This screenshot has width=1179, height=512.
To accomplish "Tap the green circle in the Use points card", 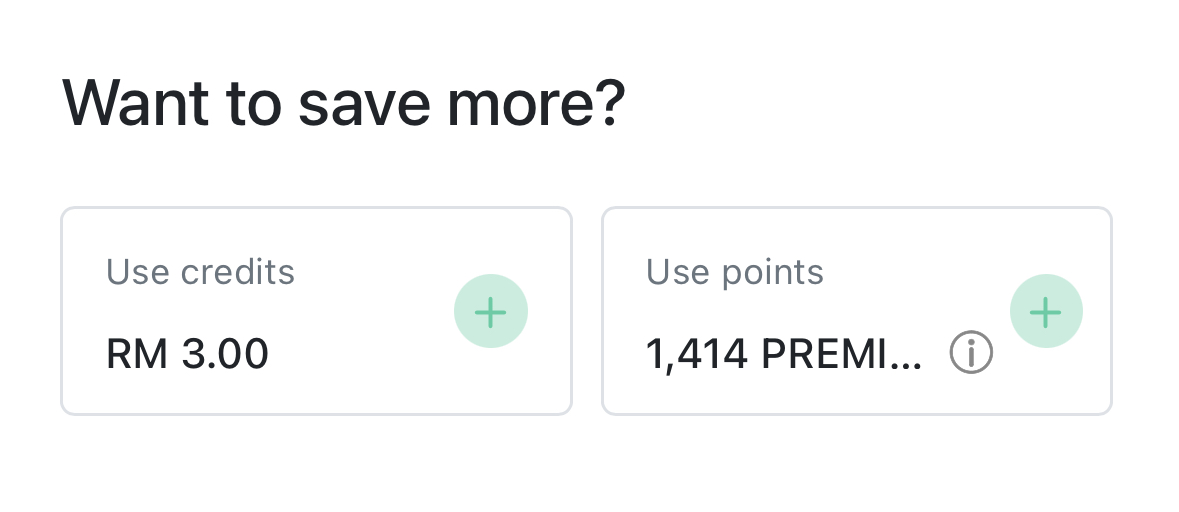I will tap(1045, 312).
